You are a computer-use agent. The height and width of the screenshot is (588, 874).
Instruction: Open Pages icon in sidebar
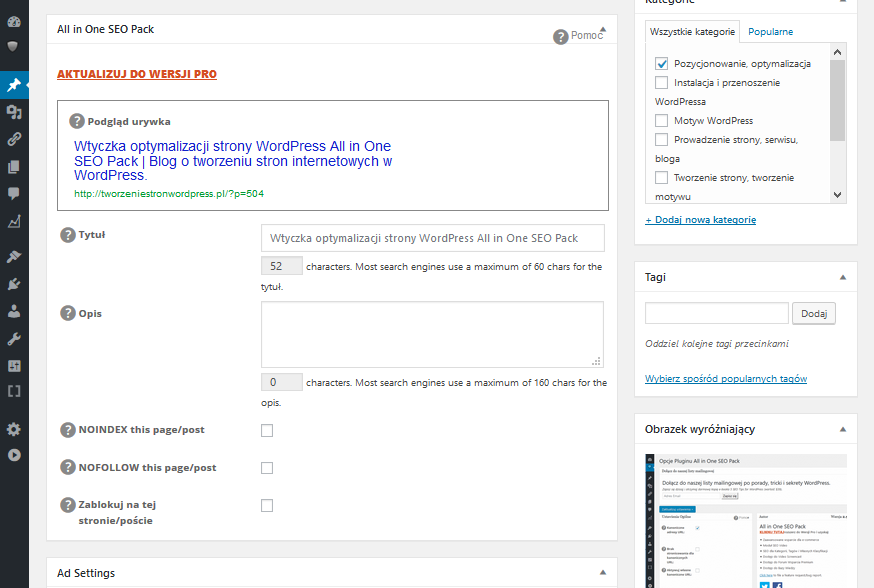[14, 166]
